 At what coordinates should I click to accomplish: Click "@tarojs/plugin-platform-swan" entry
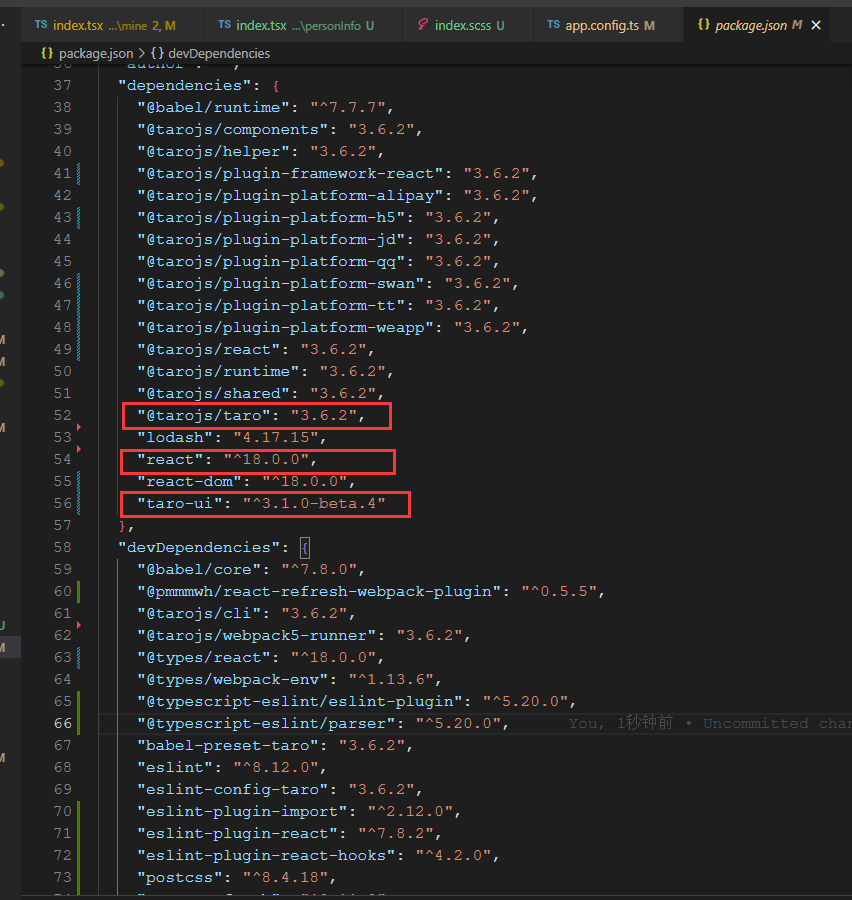click(328, 284)
